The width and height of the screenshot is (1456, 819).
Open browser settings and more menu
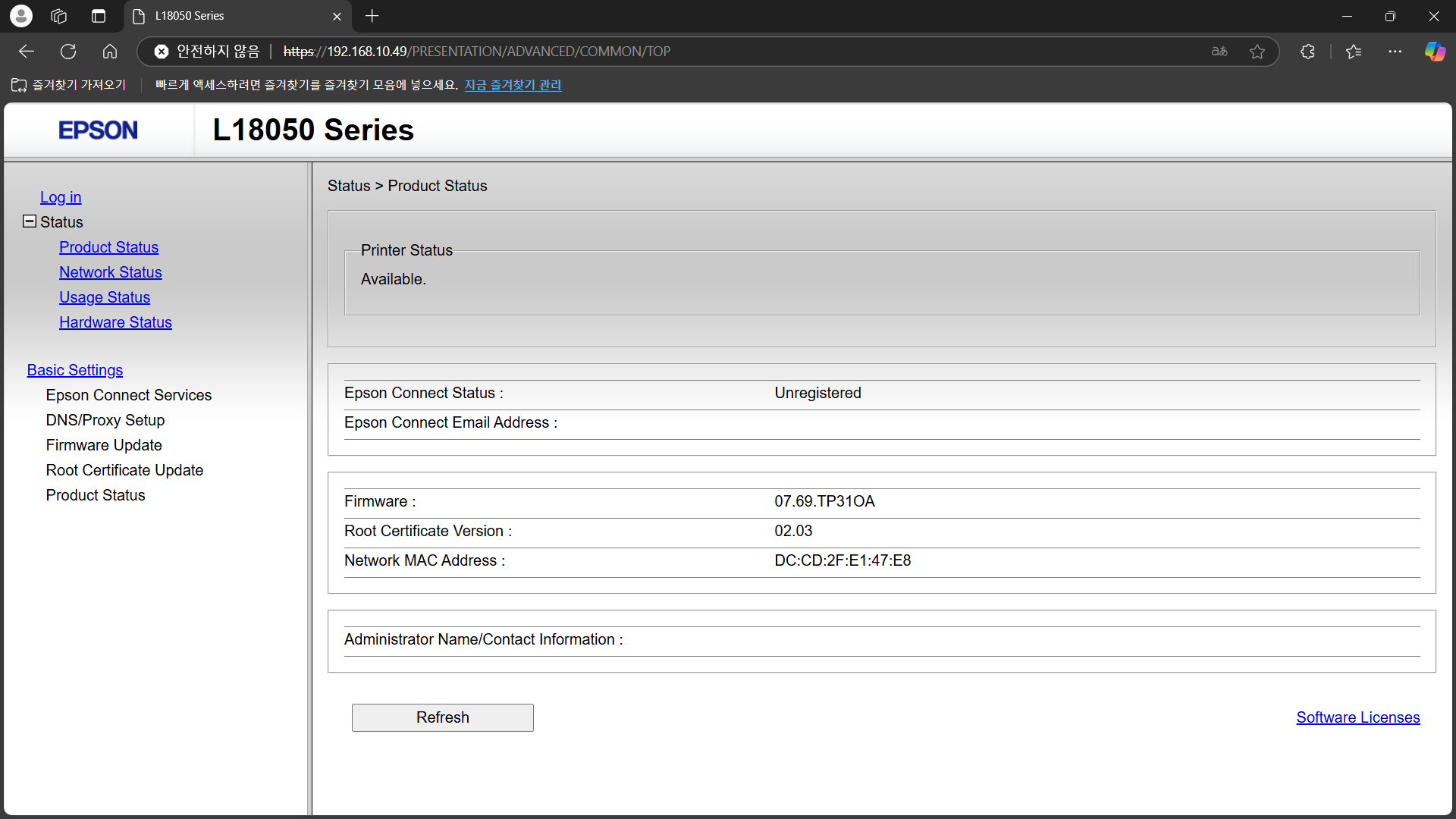click(1395, 52)
